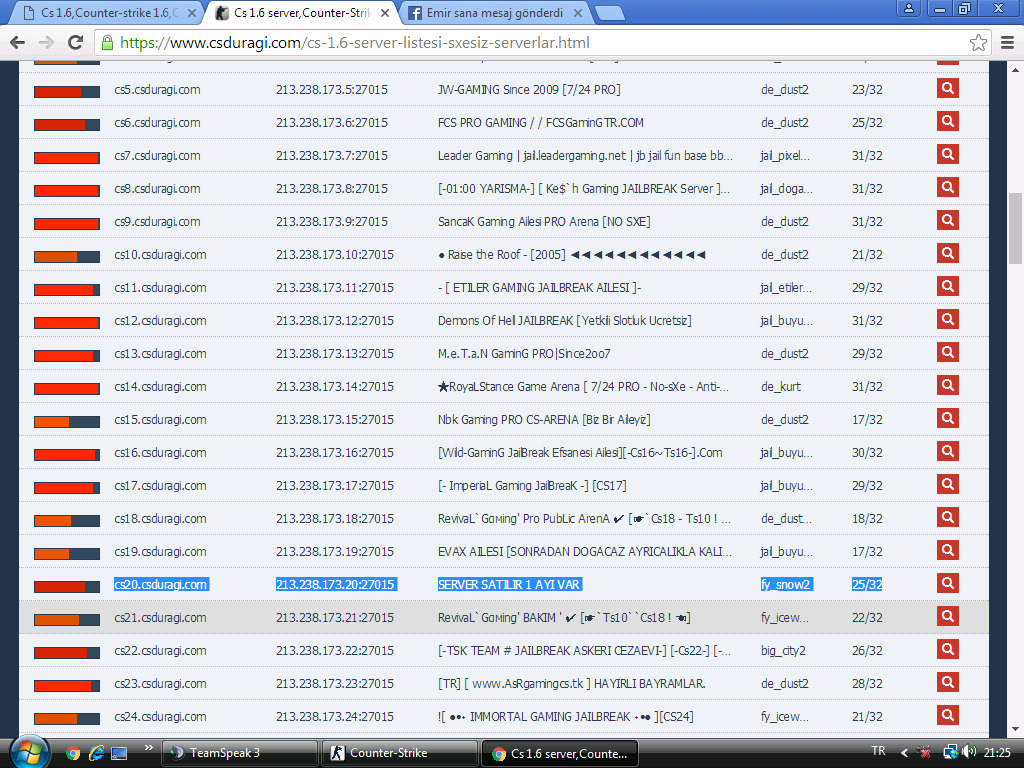Image resolution: width=1024 pixels, height=768 pixels.
Task: Close the Facebook tab
Action: (x=578, y=12)
